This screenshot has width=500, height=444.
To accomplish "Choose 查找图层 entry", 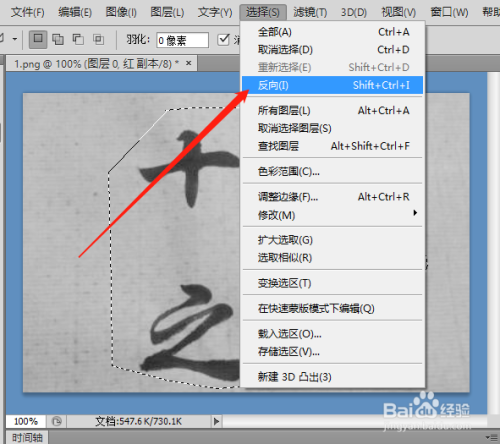I will [x=332, y=146].
